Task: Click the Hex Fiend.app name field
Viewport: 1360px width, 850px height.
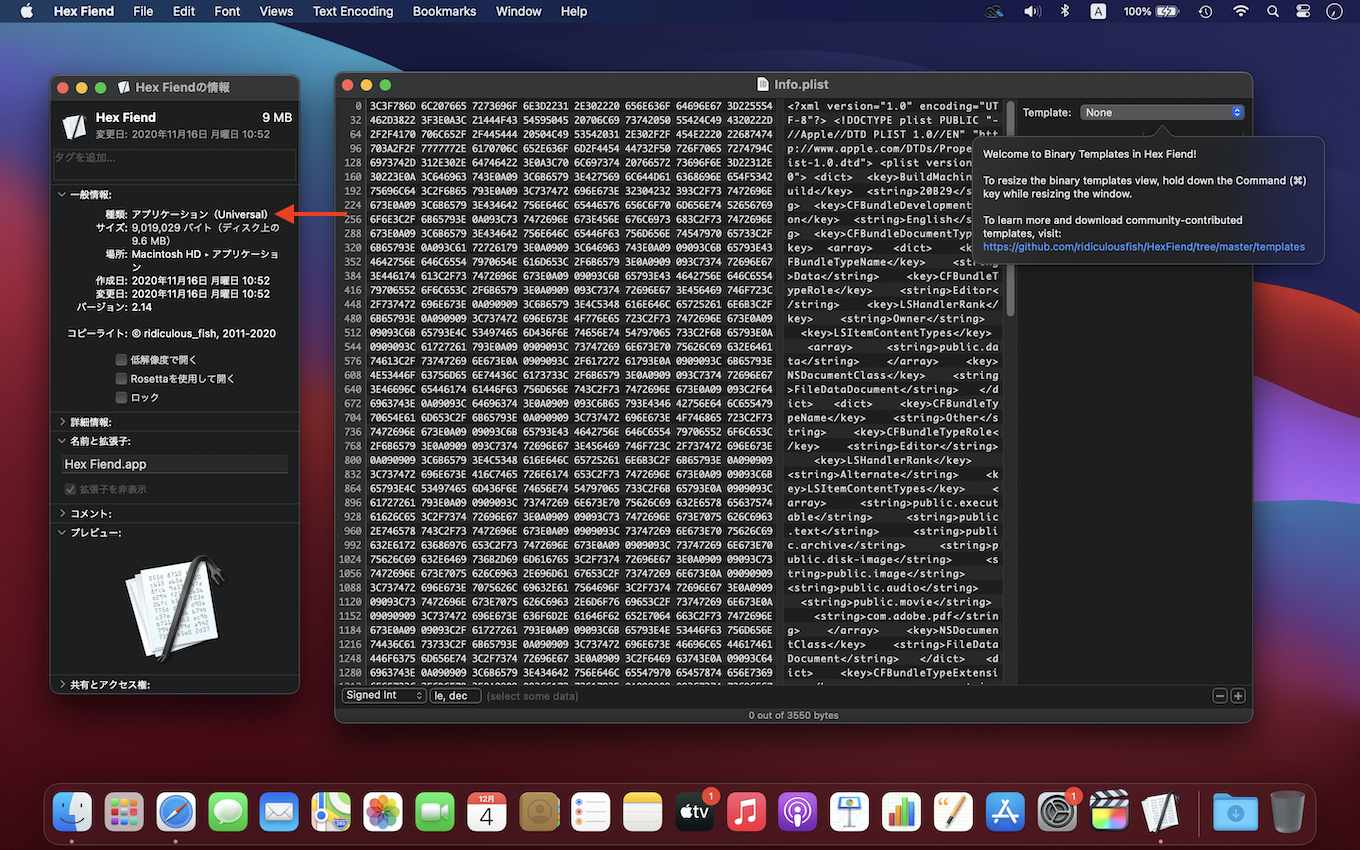Action: [175, 464]
